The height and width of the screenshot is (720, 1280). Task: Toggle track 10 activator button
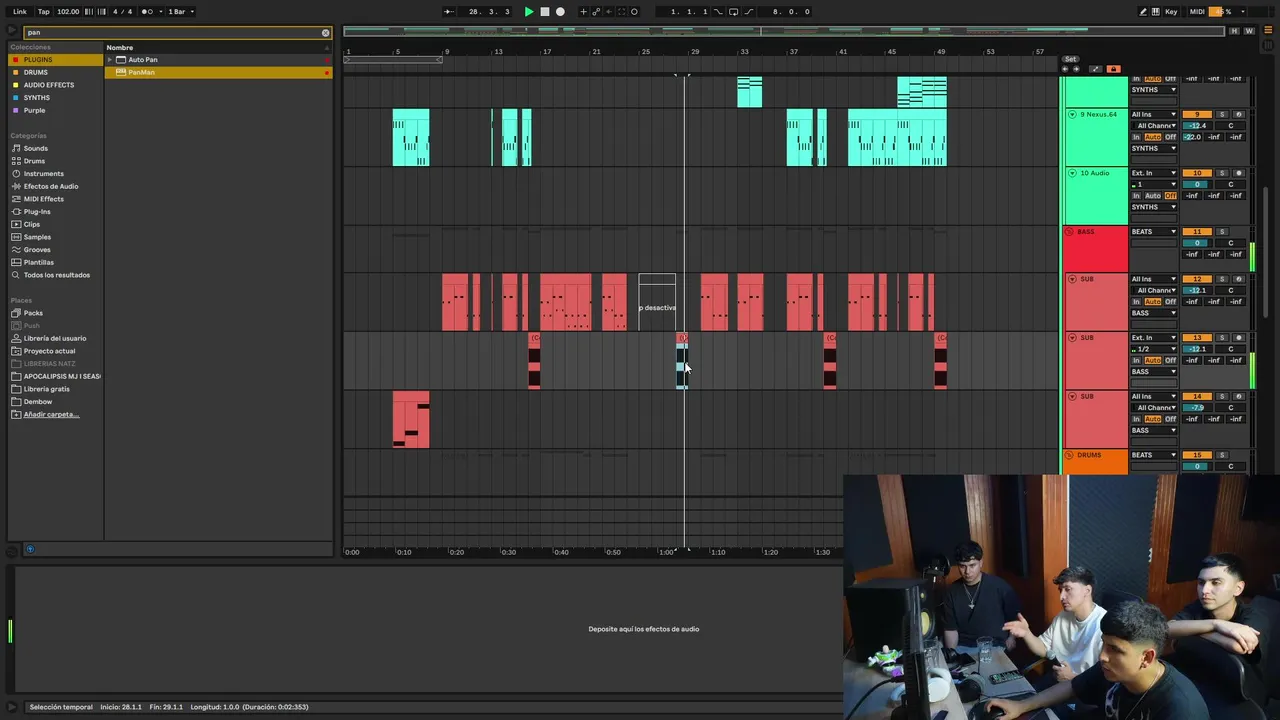(x=1197, y=173)
